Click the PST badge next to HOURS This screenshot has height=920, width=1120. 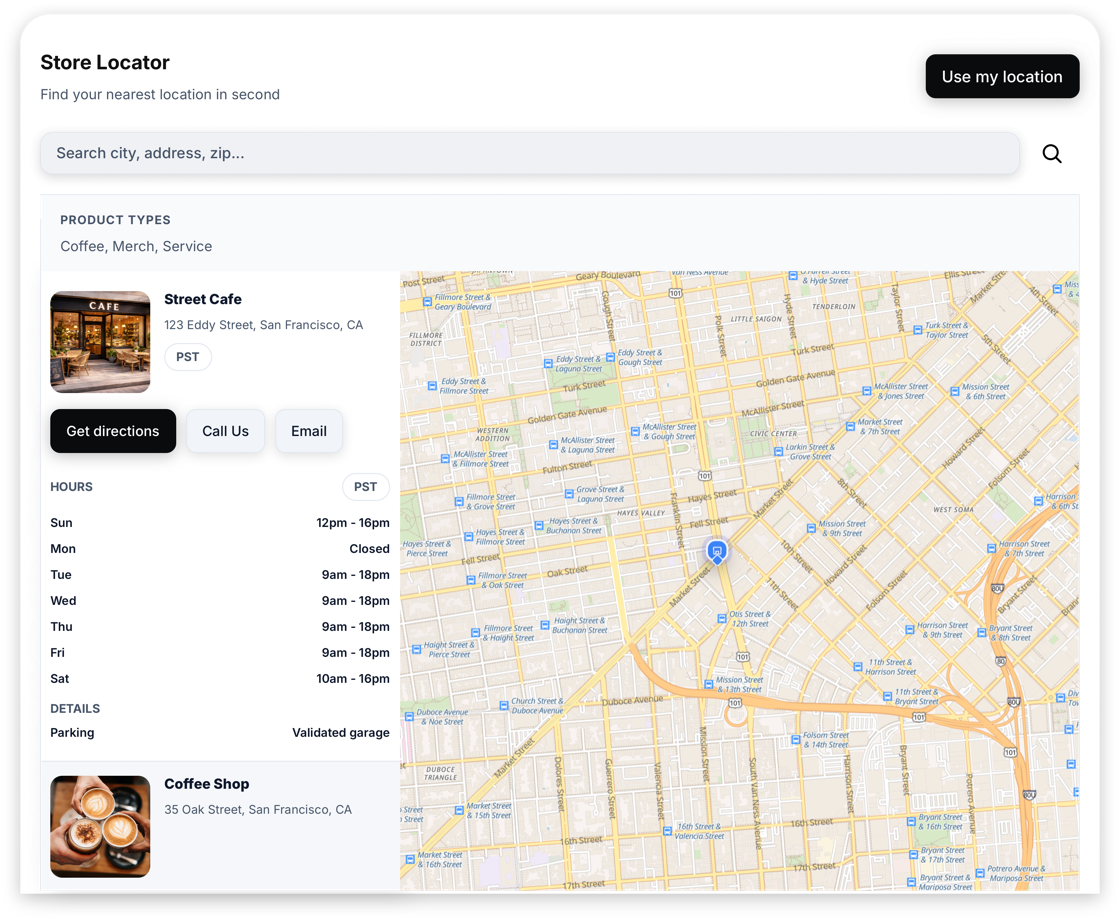tap(366, 487)
